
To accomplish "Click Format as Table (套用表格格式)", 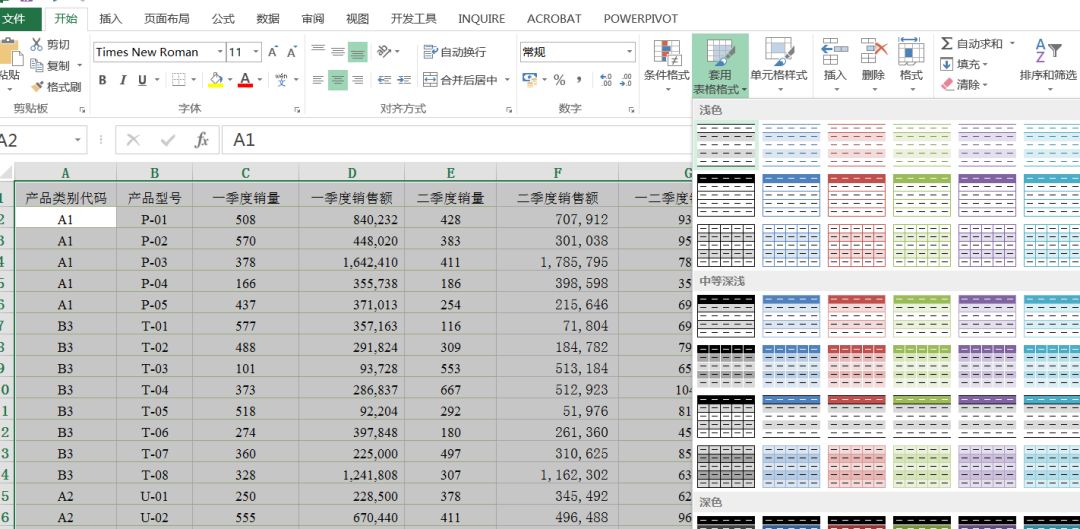I will tap(720, 66).
